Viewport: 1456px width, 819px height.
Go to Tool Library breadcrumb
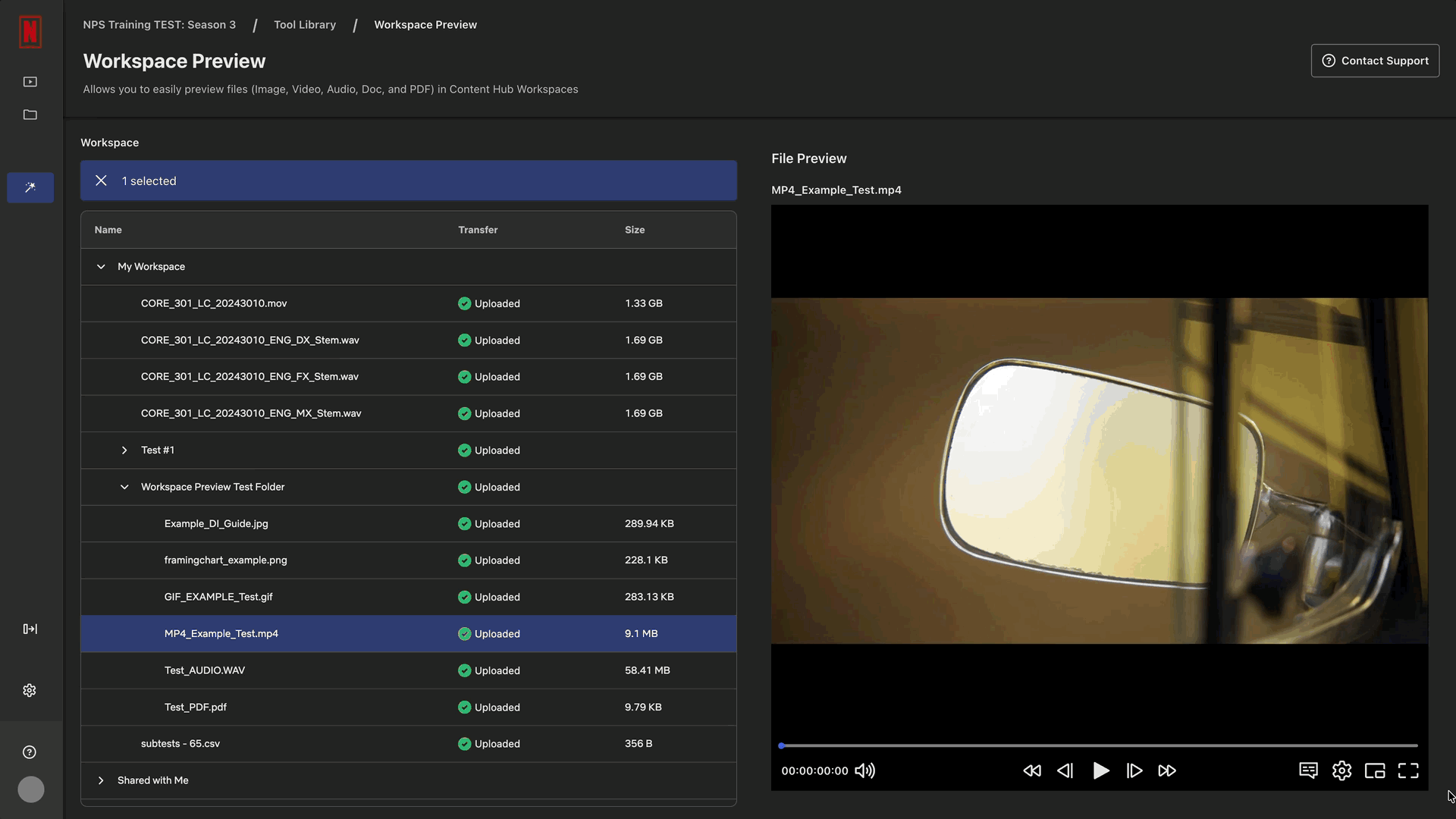(x=305, y=25)
